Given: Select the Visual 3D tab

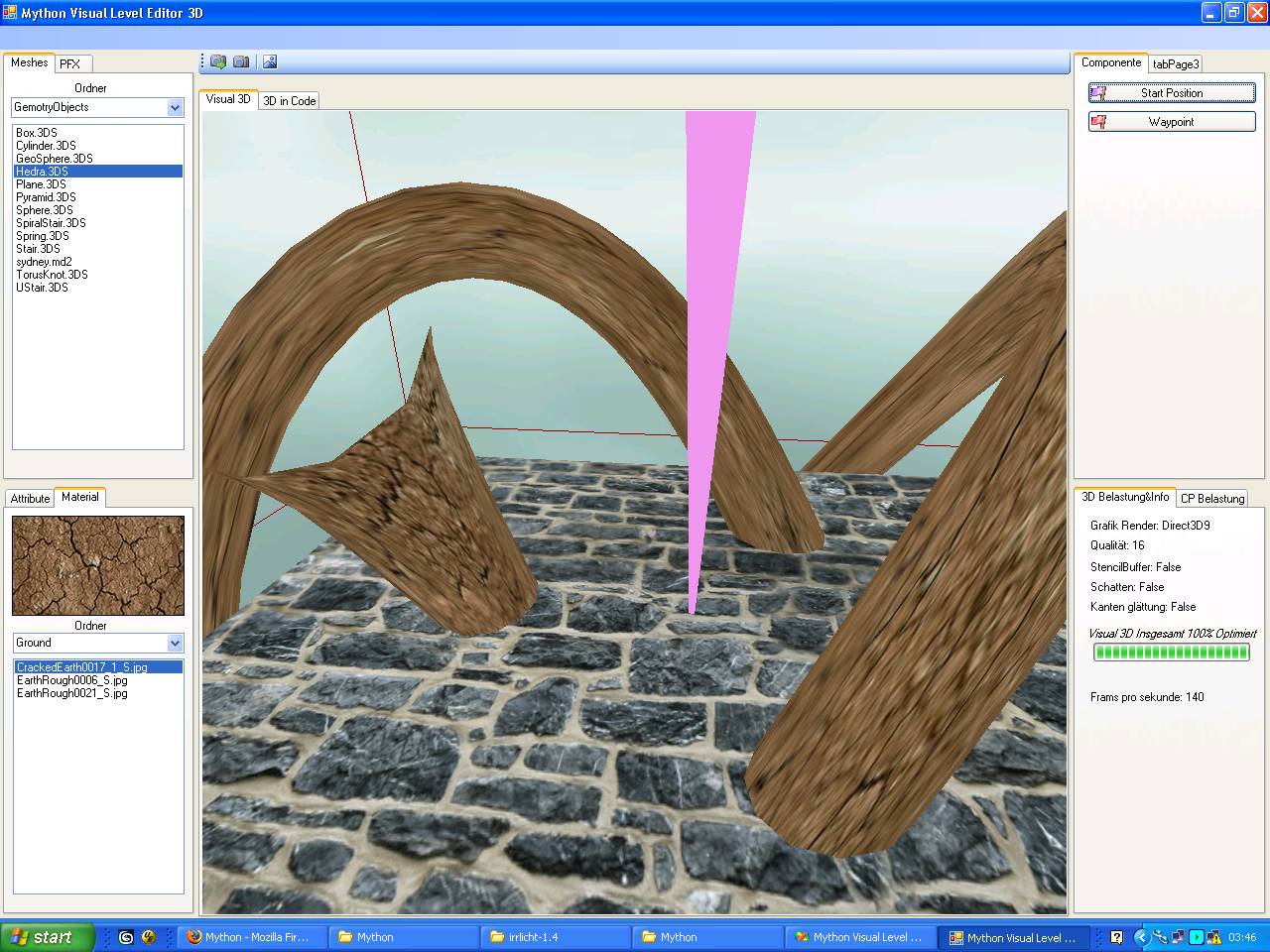Looking at the screenshot, I should click(x=228, y=99).
